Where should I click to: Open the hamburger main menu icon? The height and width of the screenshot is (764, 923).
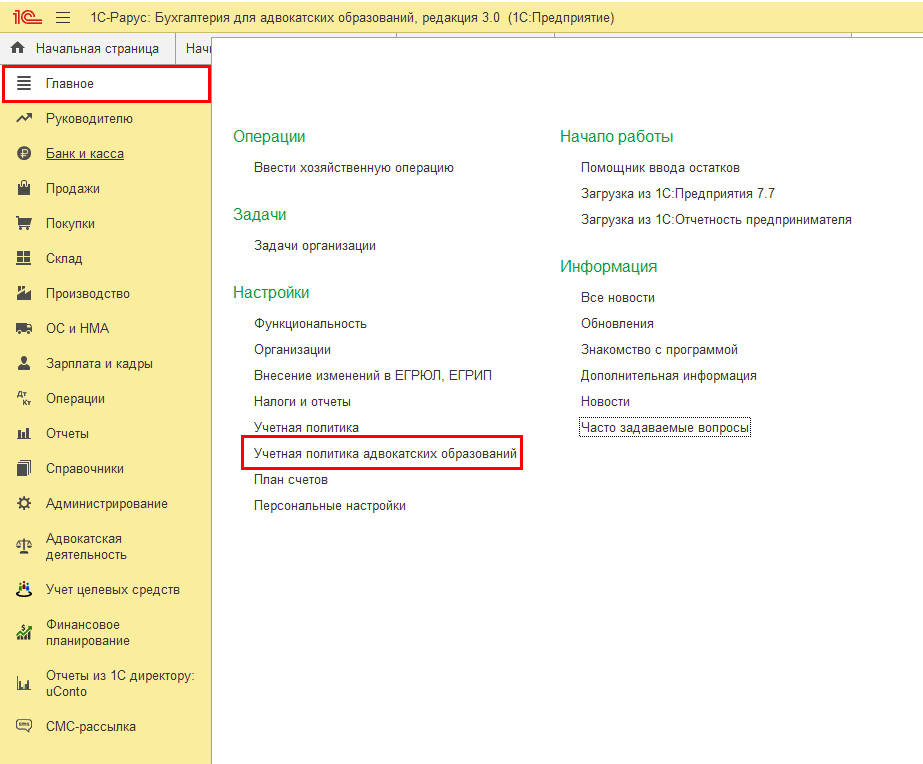point(63,18)
